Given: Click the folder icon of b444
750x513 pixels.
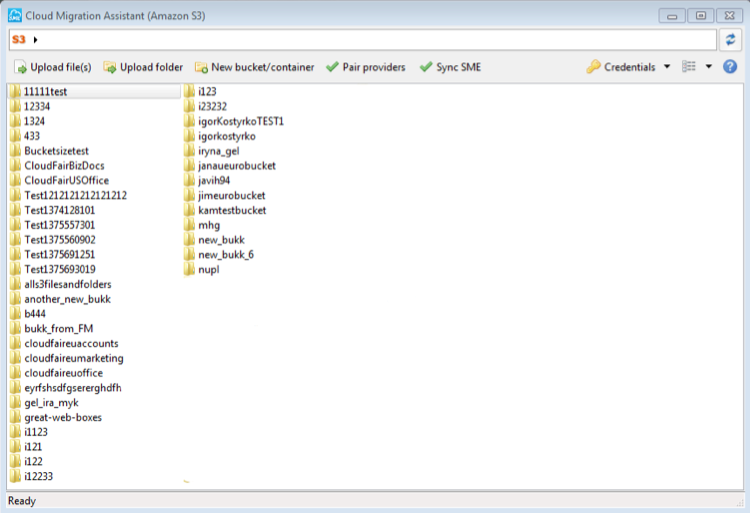Looking at the screenshot, I should pos(15,314).
